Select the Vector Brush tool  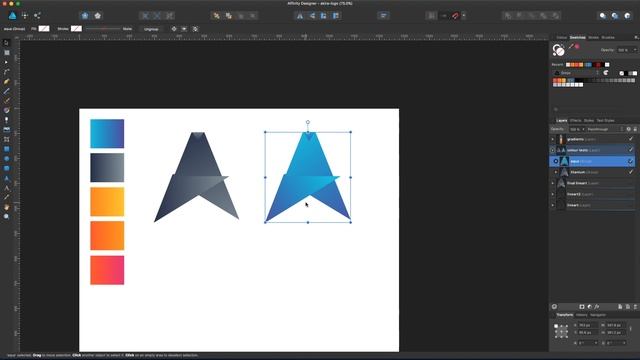click(7, 100)
